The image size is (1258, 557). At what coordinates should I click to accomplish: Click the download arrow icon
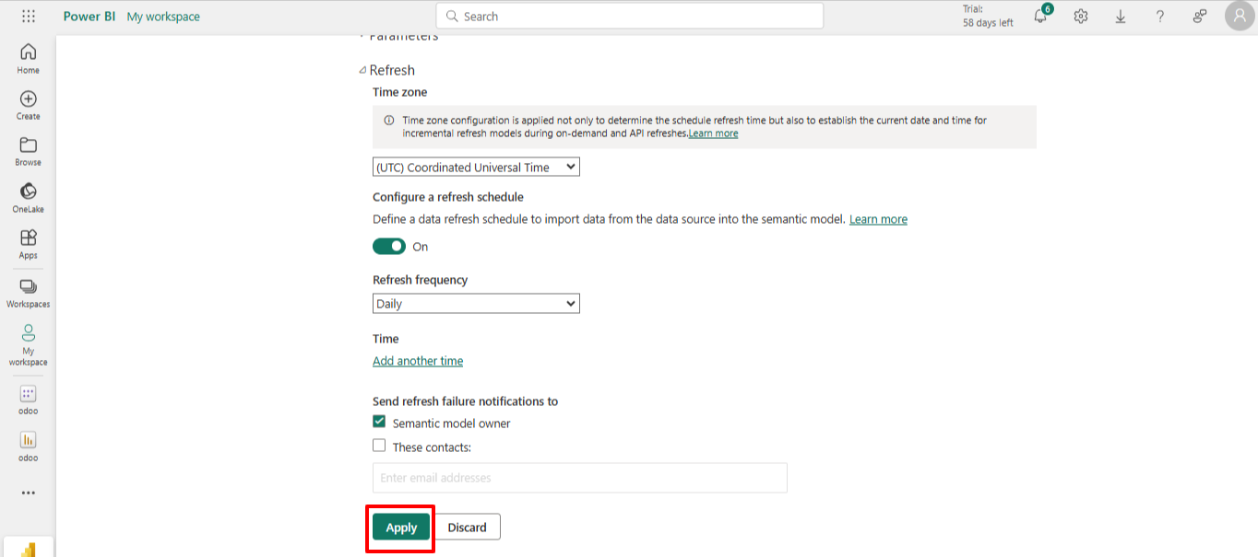pyautogui.click(x=1120, y=17)
